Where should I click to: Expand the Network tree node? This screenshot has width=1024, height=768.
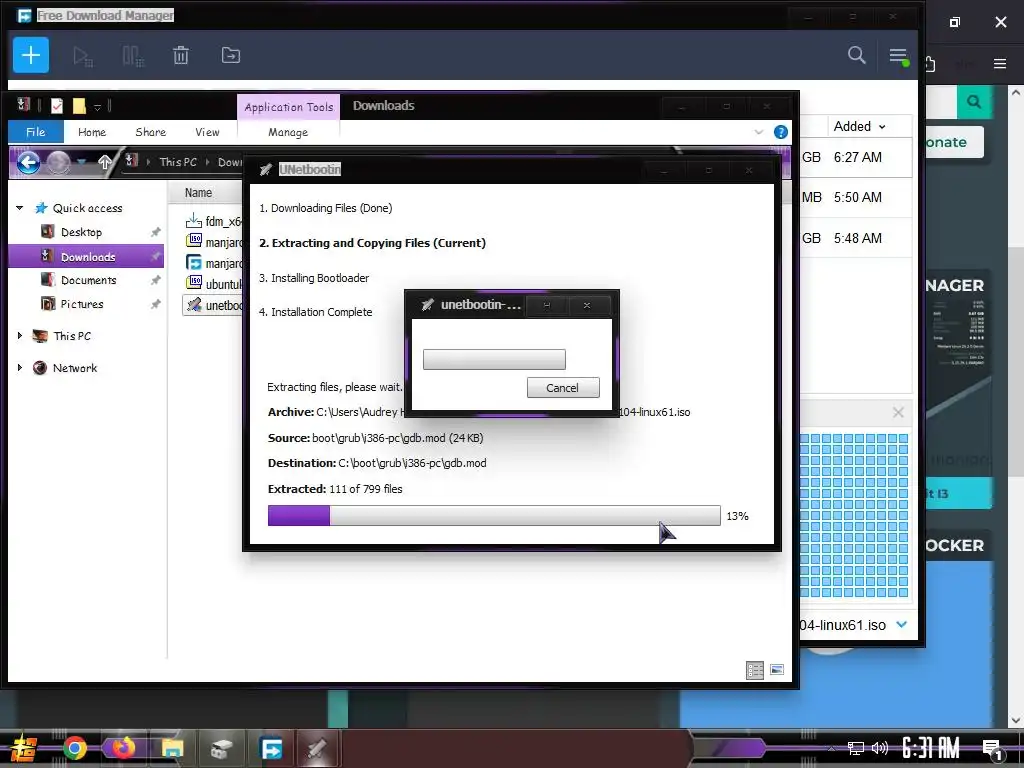point(20,368)
